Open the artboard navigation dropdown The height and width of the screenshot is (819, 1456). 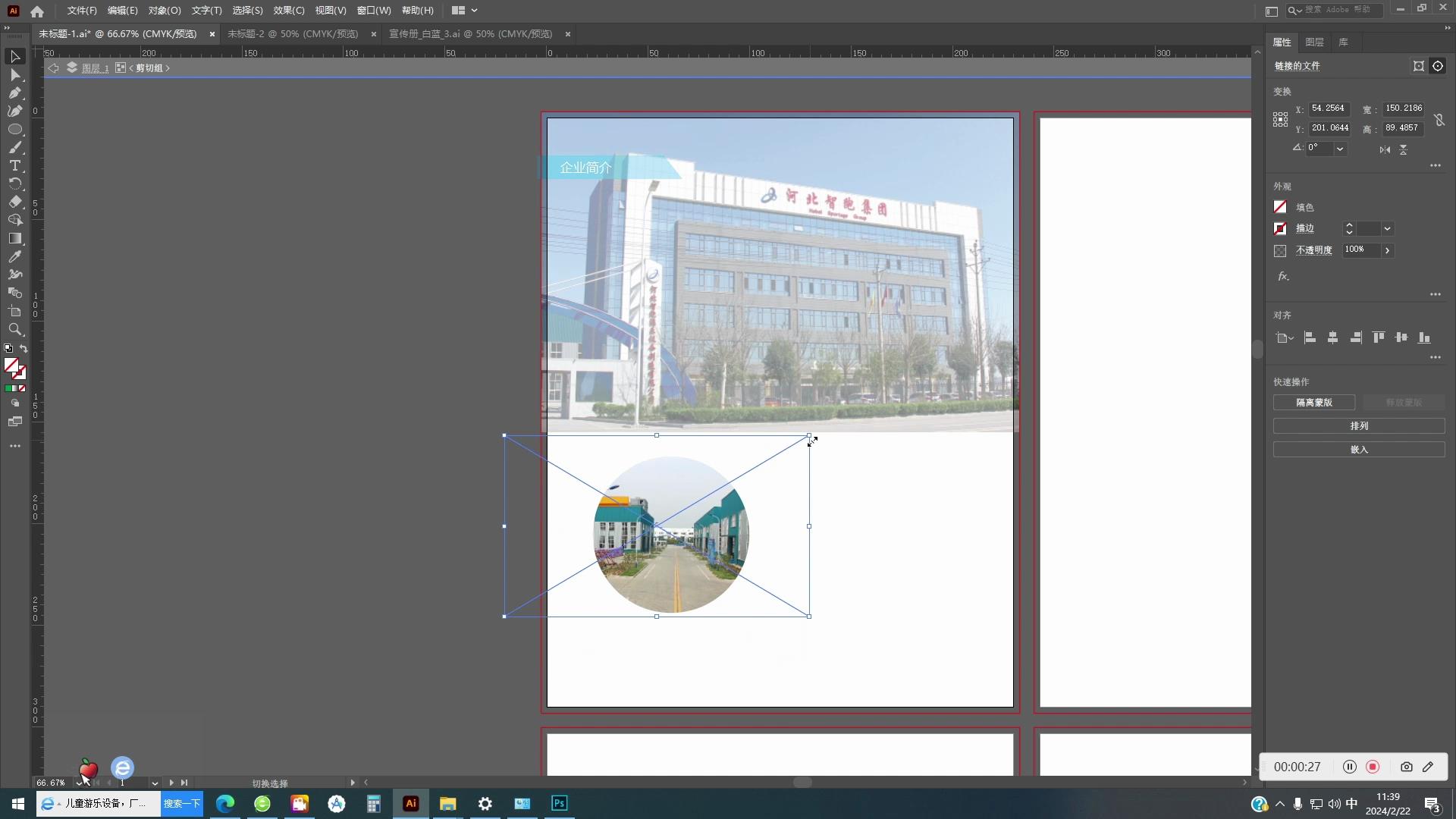point(155,783)
